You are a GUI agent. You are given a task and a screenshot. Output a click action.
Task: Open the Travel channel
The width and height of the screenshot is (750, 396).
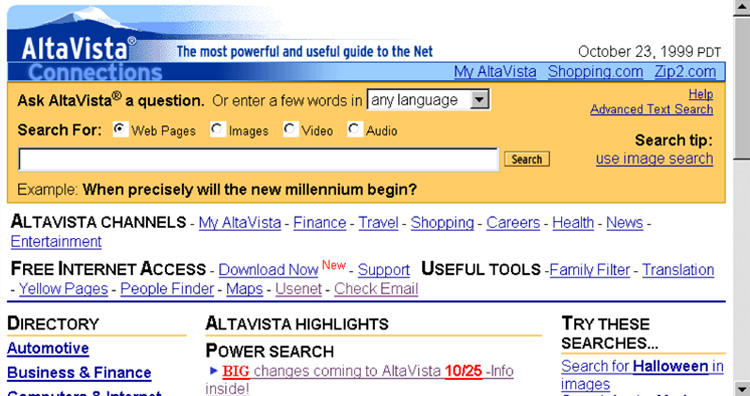tap(378, 223)
